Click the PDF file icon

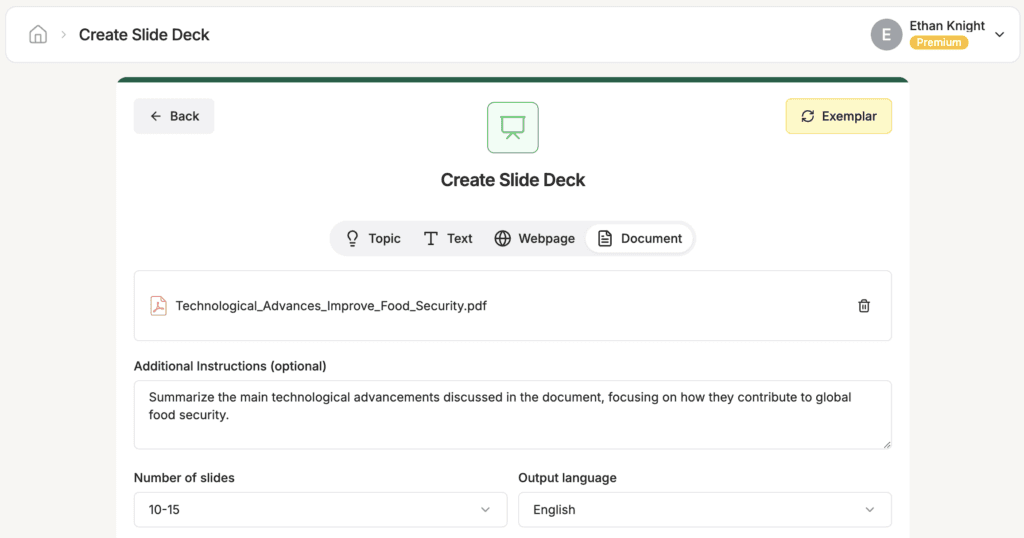(158, 306)
